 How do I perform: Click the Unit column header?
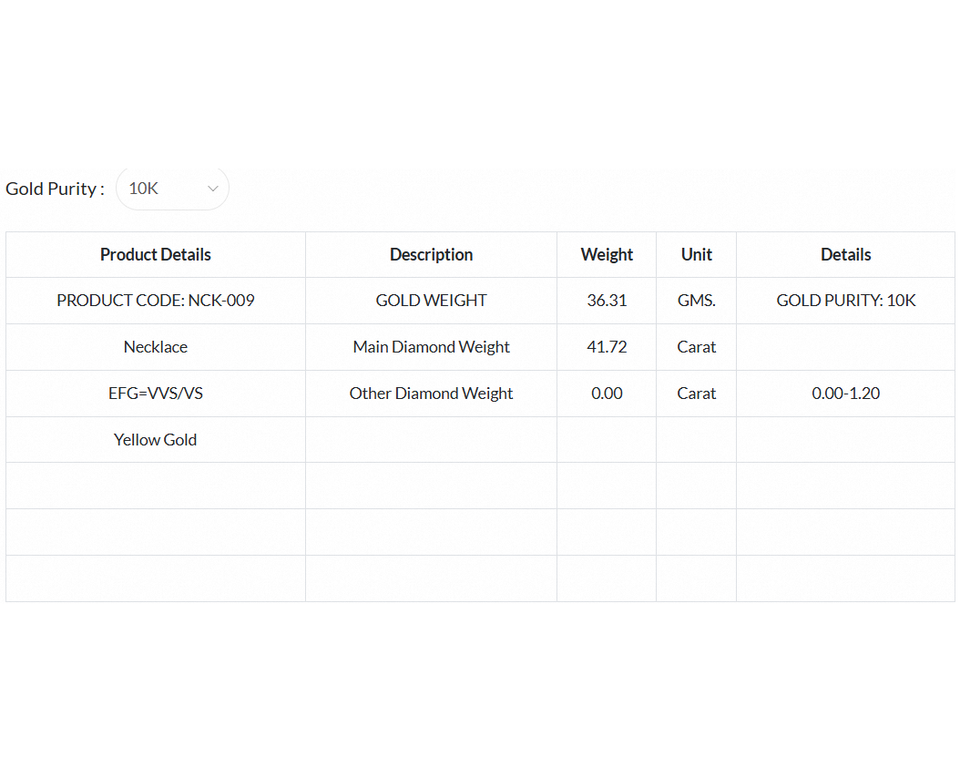[696, 255]
